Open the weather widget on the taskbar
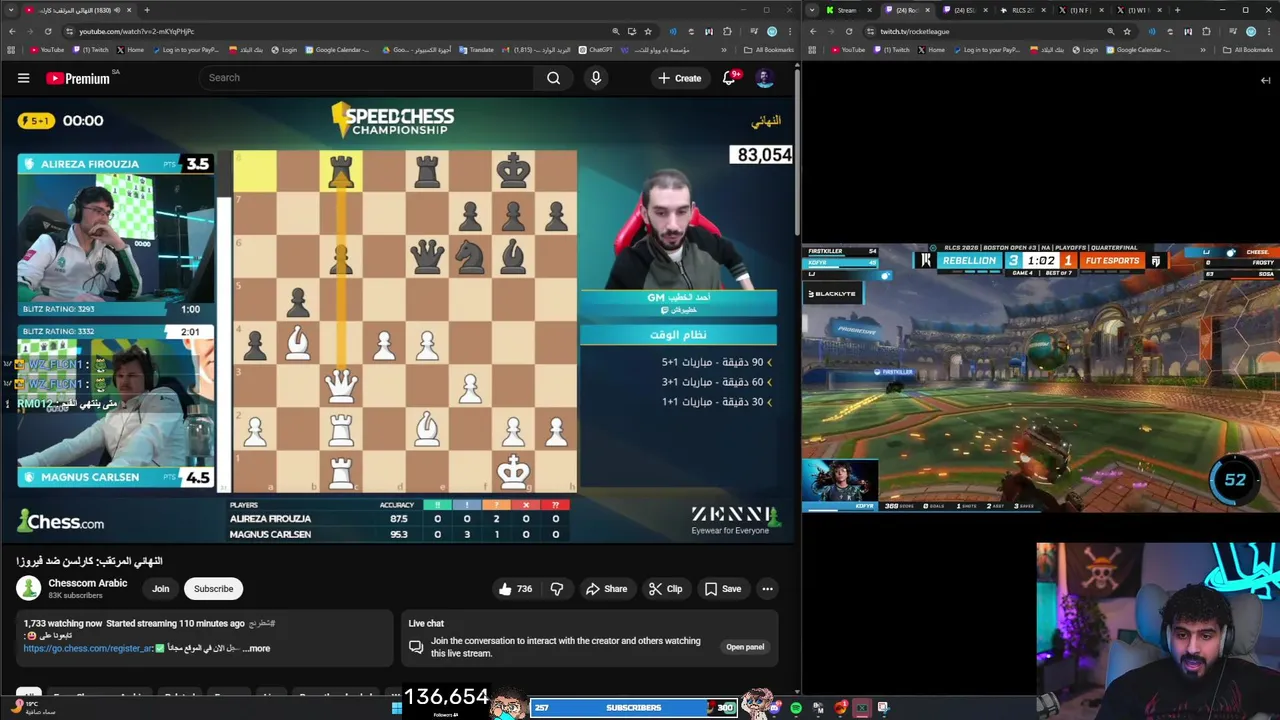The width and height of the screenshot is (1280, 720). coord(33,708)
